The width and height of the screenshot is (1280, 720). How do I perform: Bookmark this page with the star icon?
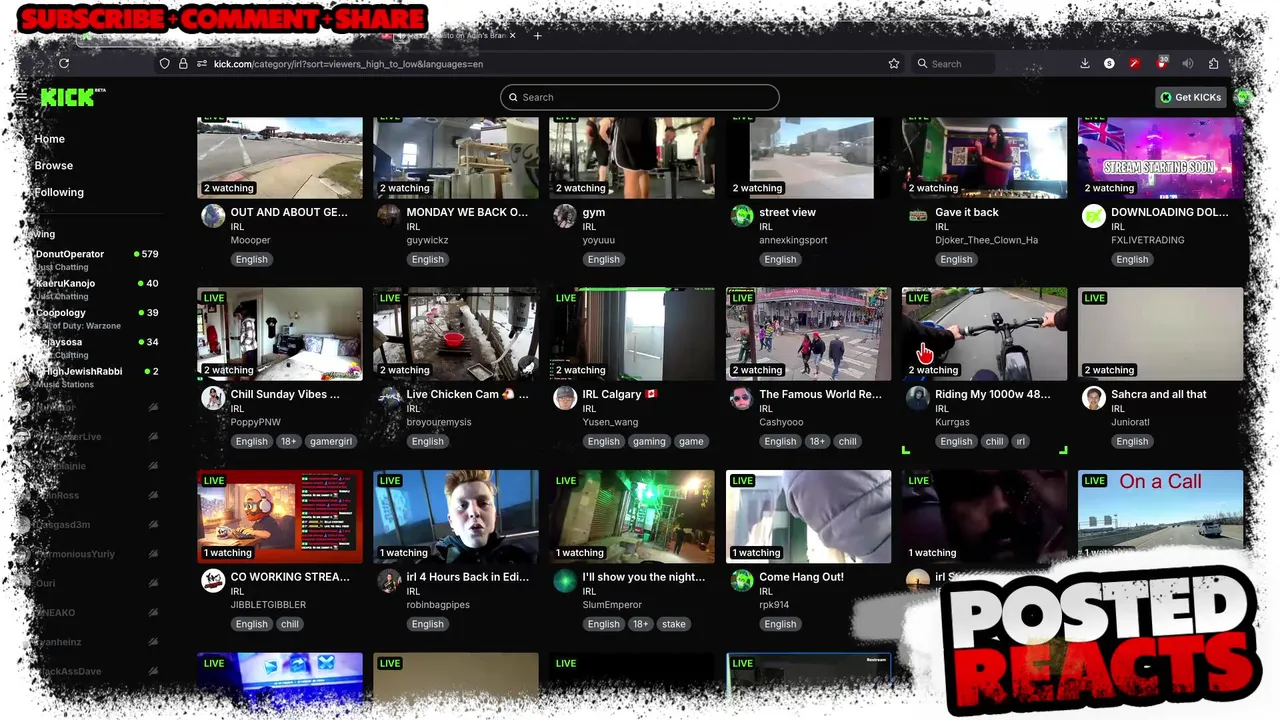[894, 64]
